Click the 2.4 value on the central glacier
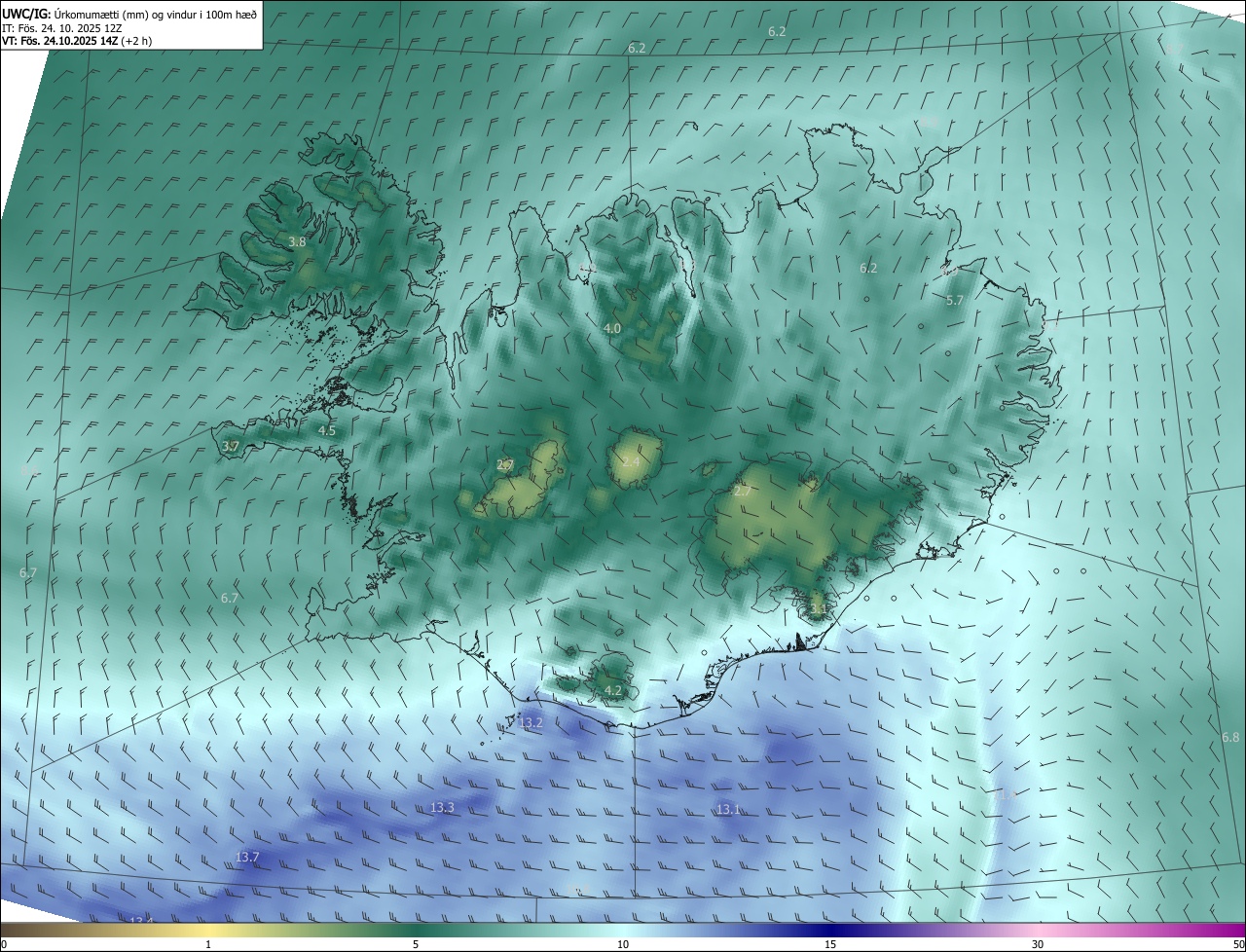Viewport: 1246px width, 952px height. (631, 461)
